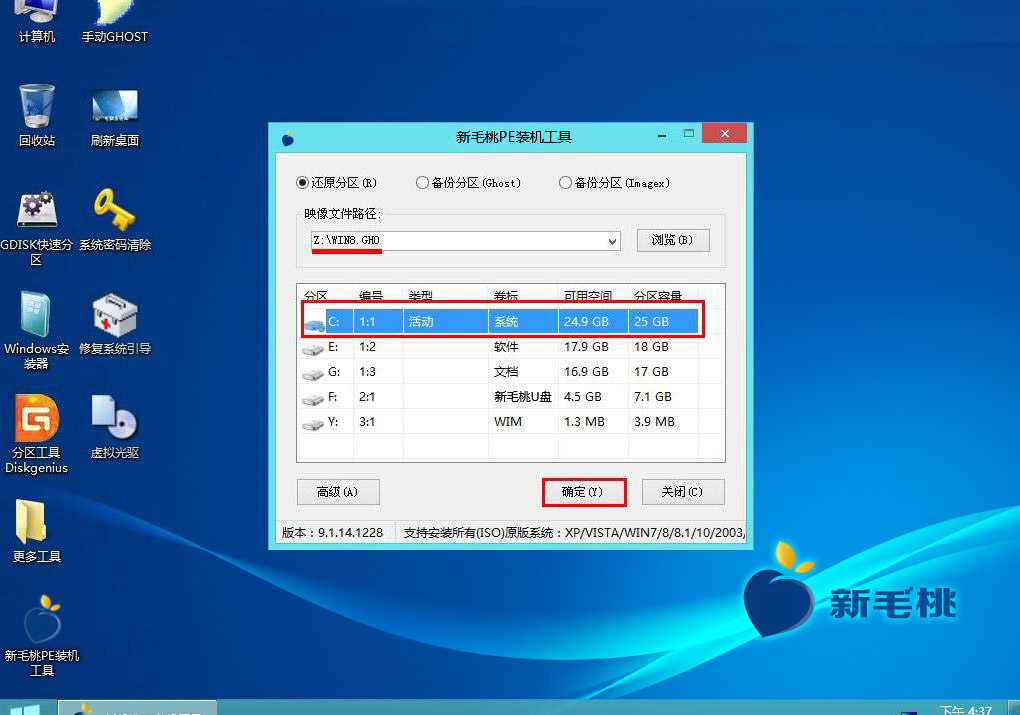The height and width of the screenshot is (715, 1020).
Task: Click the 1.3 MB free space cell
Action: (x=584, y=422)
